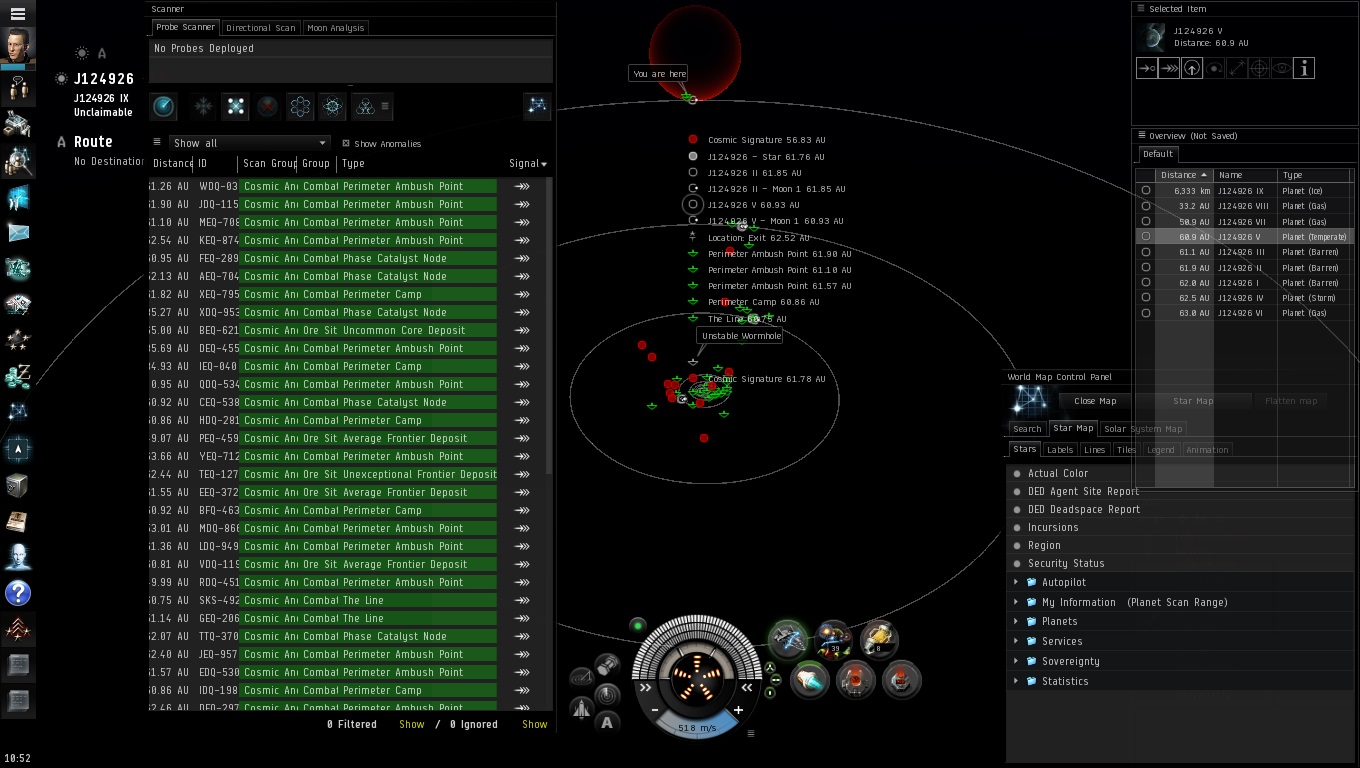This screenshot has width=1360, height=768.
Task: Warp to the WDQ-03 Perimeter Ambush Point arrow
Action: (x=522, y=186)
